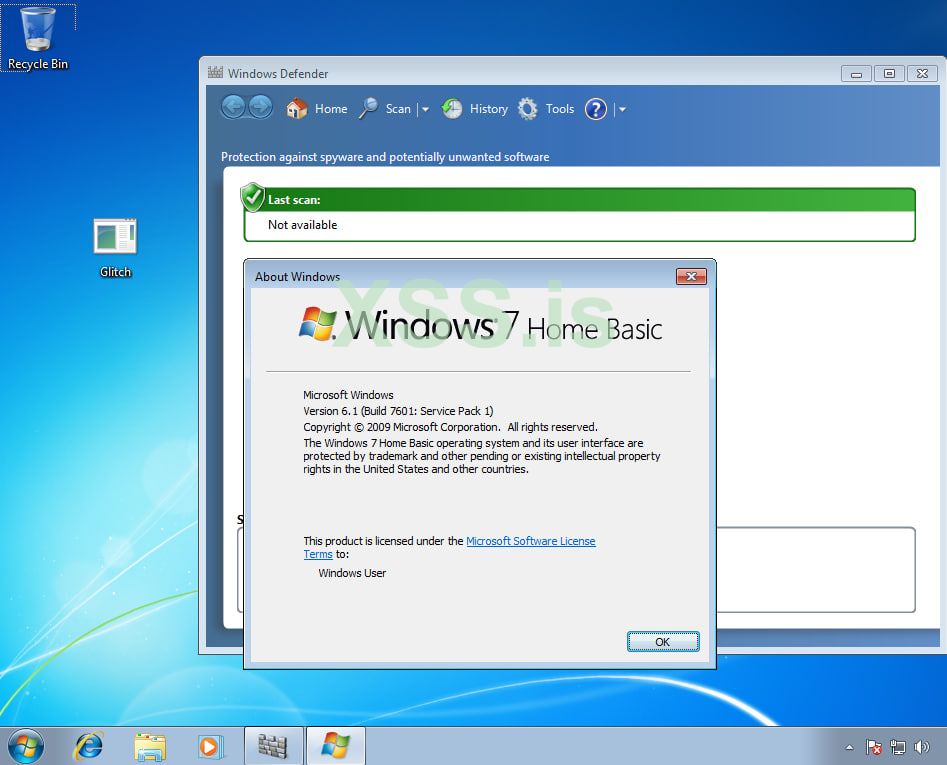Click the green shield check status icon

[x=252, y=197]
